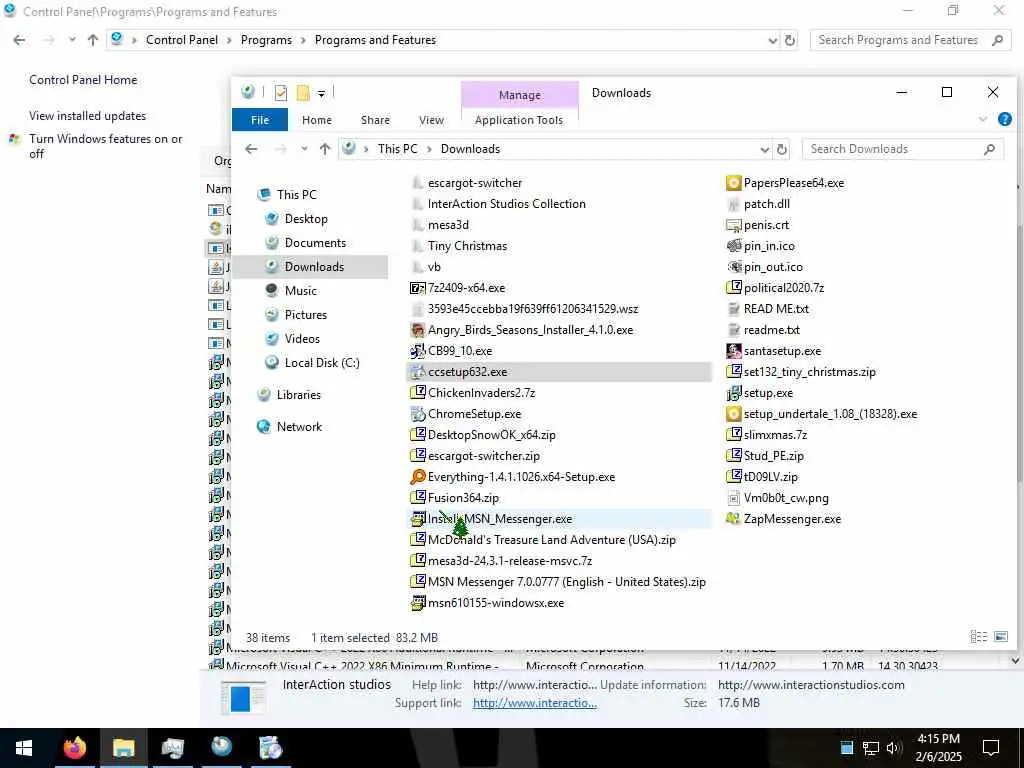Open the File menu tab
The image size is (1024, 768).
260,120
